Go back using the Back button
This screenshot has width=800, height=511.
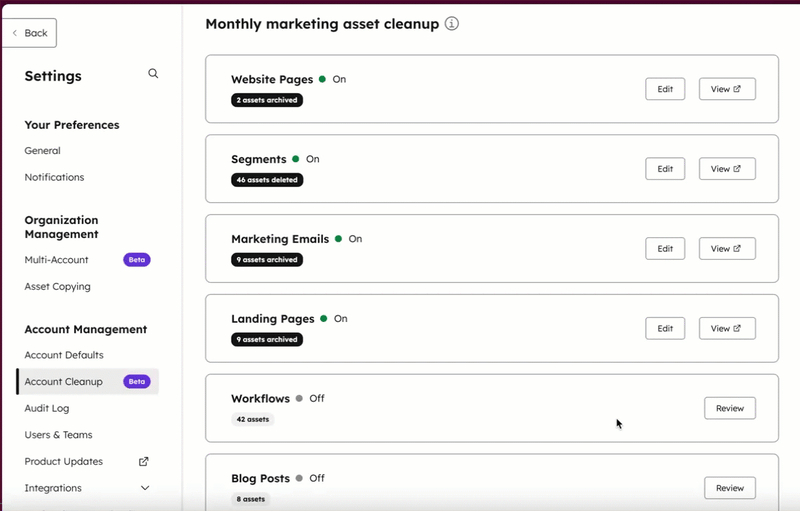(29, 33)
